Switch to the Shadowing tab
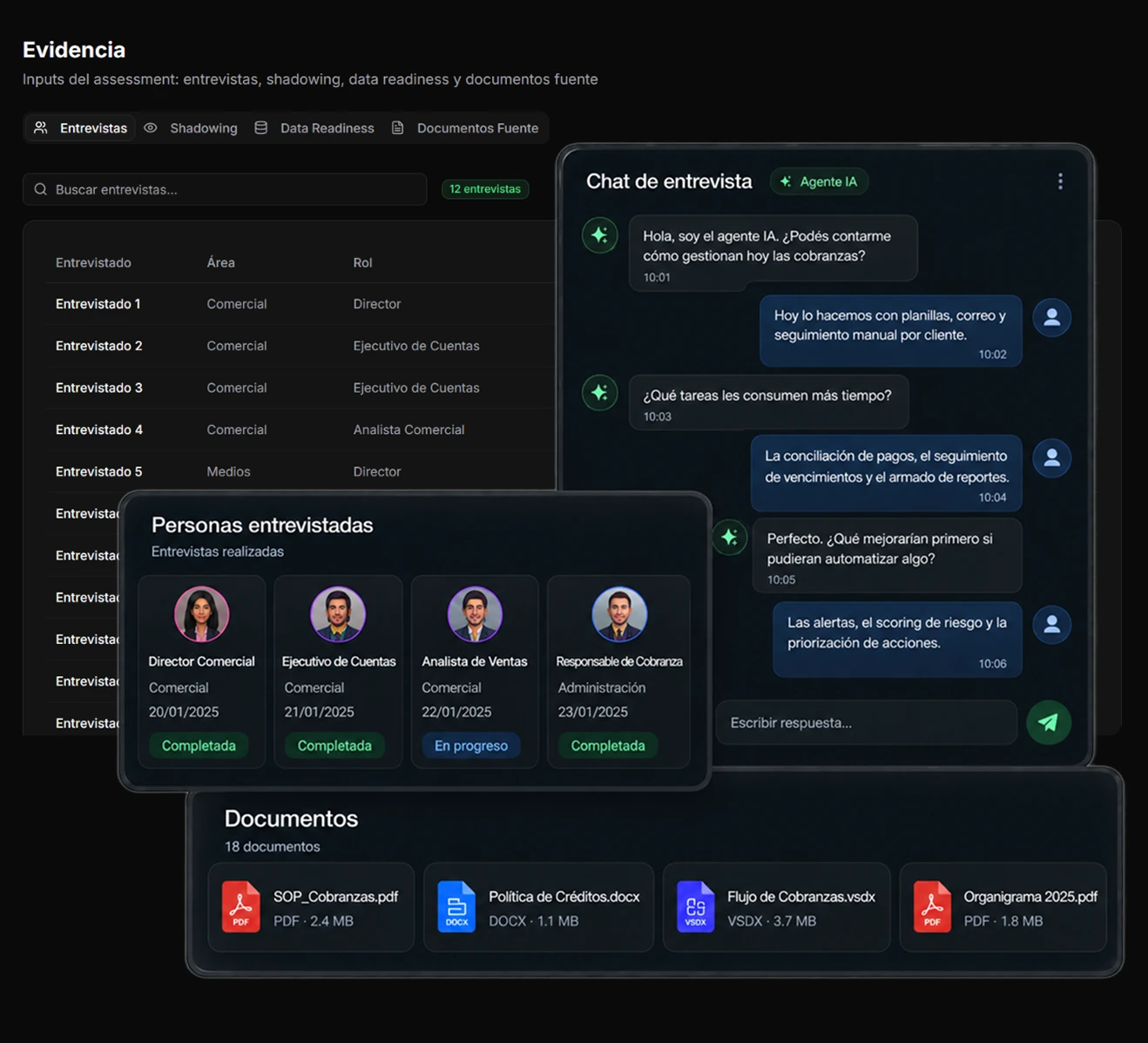Image resolution: width=1148 pixels, height=1043 pixels. pos(191,128)
